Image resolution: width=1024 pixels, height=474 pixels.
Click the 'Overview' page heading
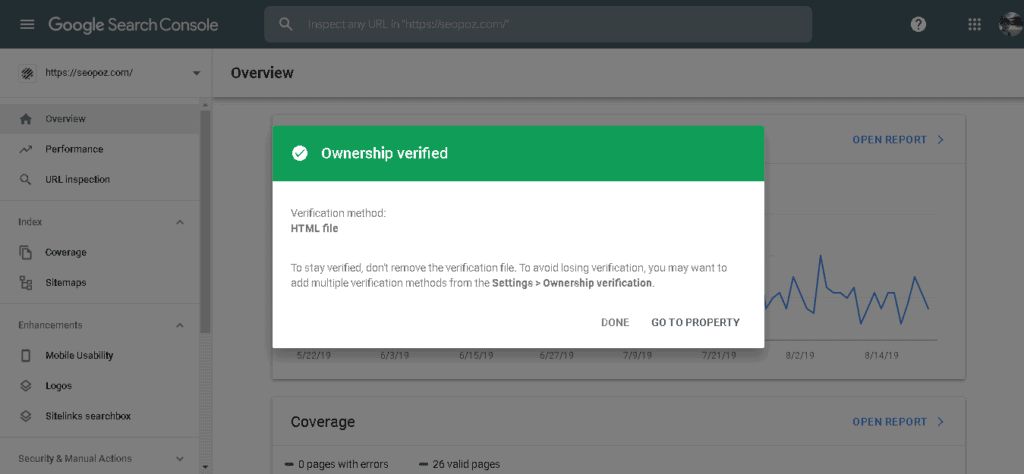click(x=262, y=73)
